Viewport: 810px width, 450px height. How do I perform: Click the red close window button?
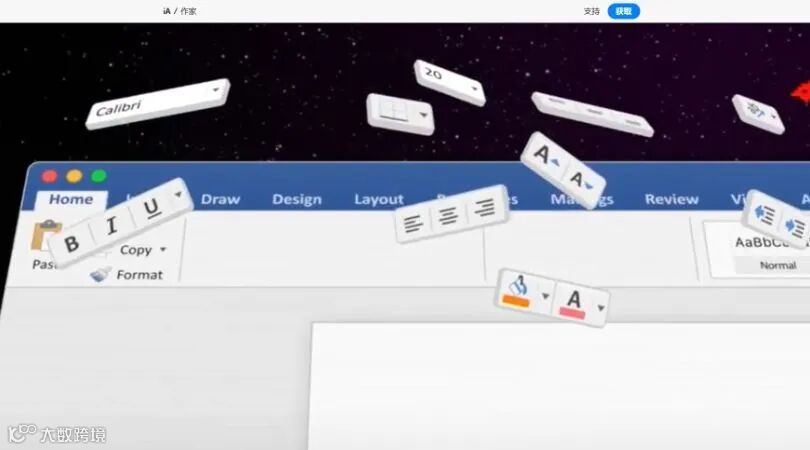click(50, 177)
